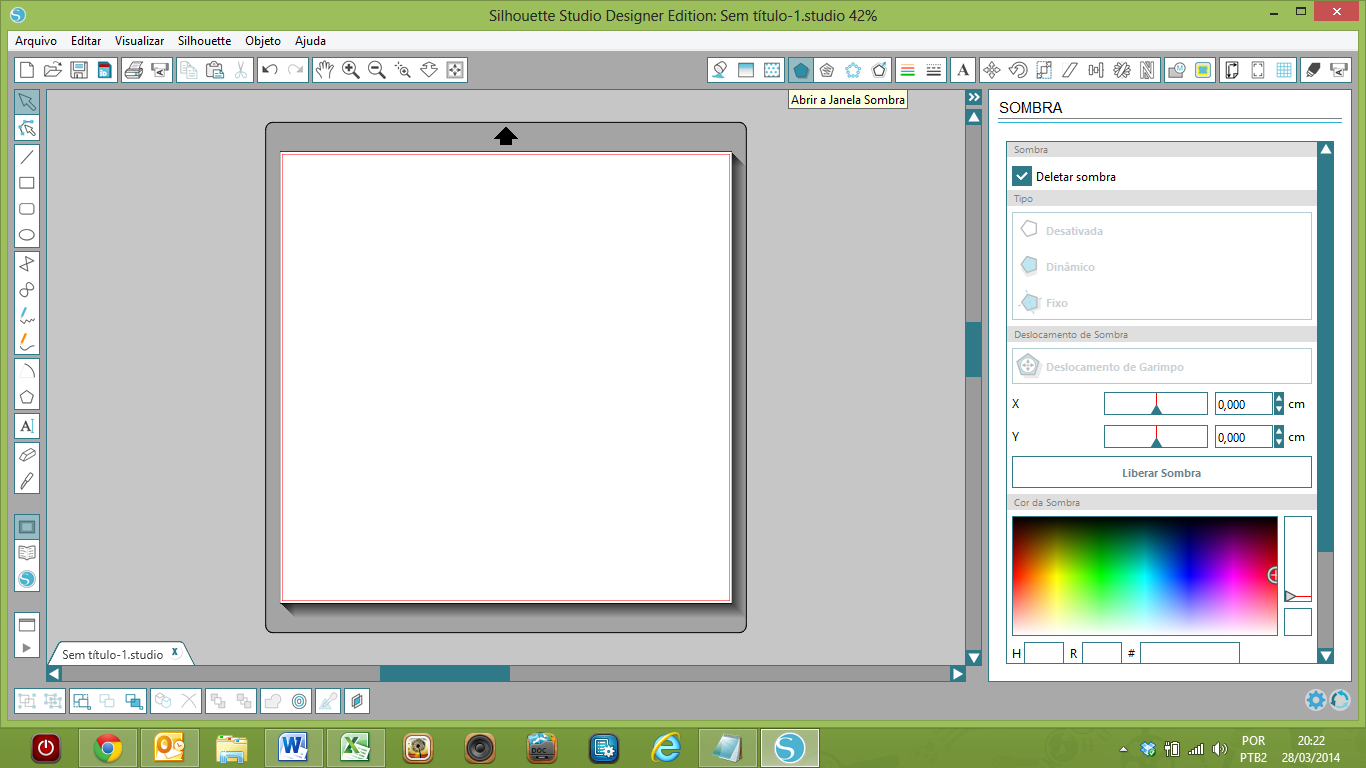The image size is (1366, 768).
Task: Click the Y offset value field
Action: pyautogui.click(x=1243, y=437)
